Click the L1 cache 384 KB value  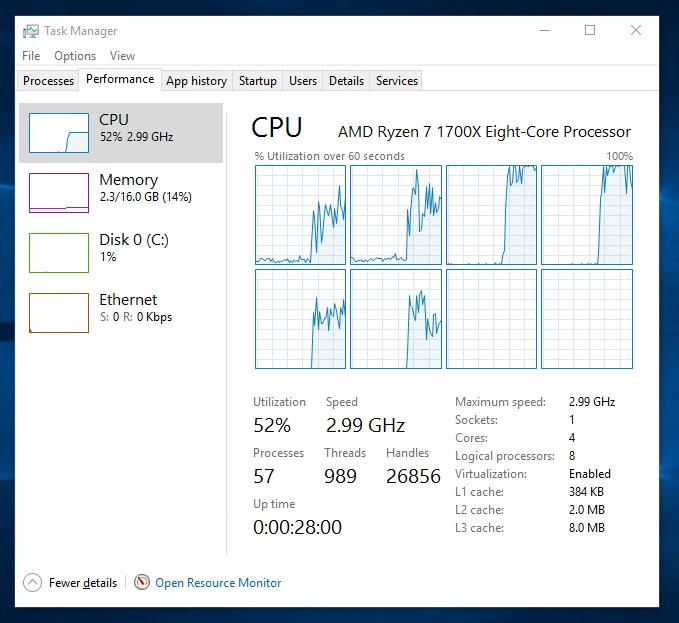[x=586, y=492]
